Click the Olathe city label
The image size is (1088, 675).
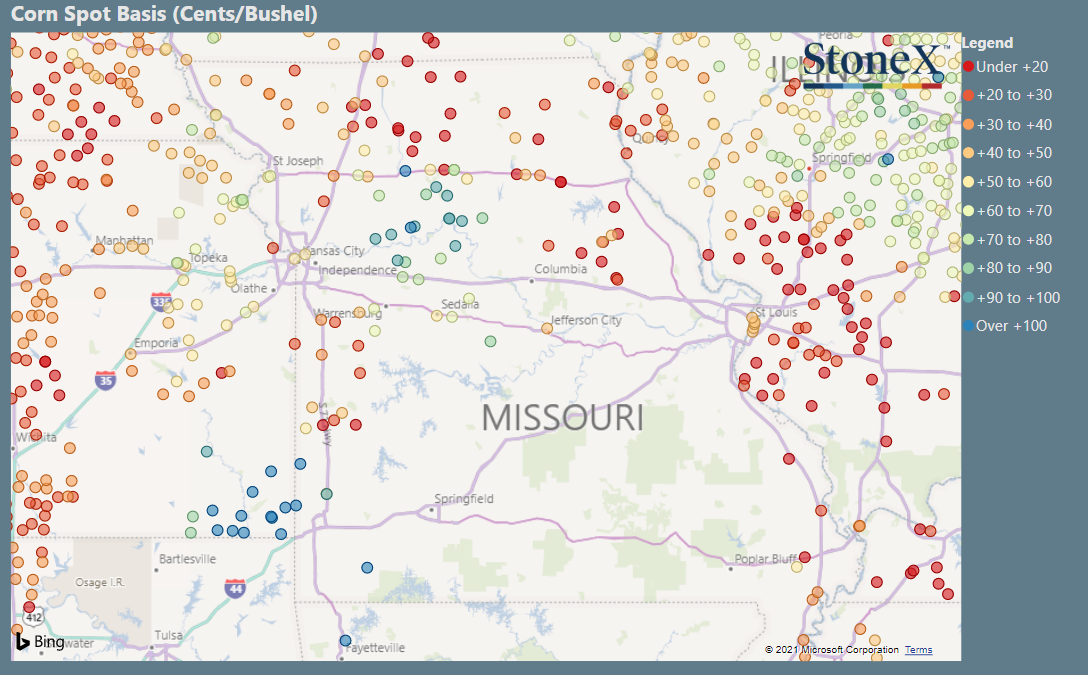249,289
